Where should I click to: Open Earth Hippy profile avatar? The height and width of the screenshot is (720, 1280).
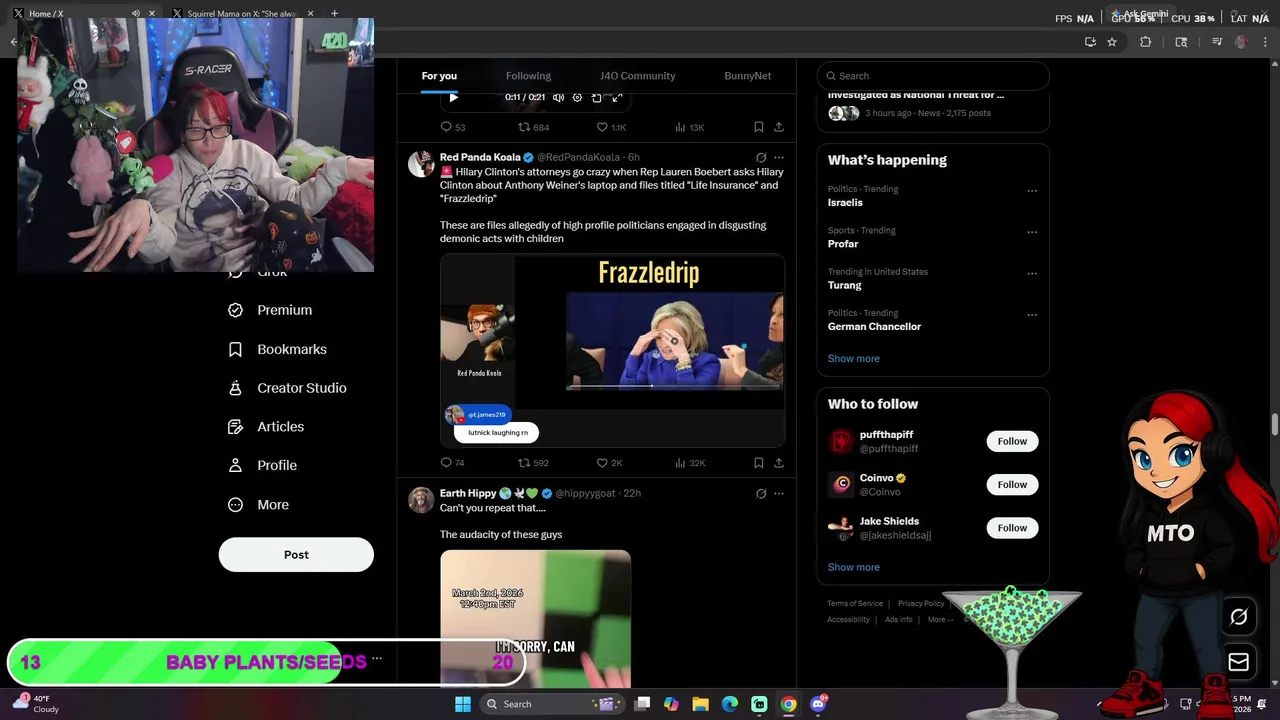click(x=421, y=500)
